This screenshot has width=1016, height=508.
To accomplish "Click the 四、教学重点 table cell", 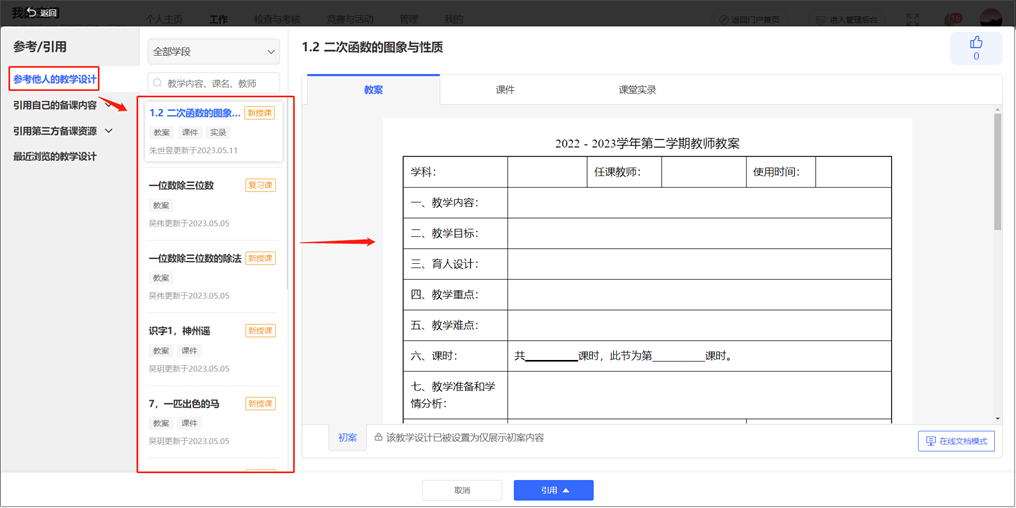I will click(456, 294).
